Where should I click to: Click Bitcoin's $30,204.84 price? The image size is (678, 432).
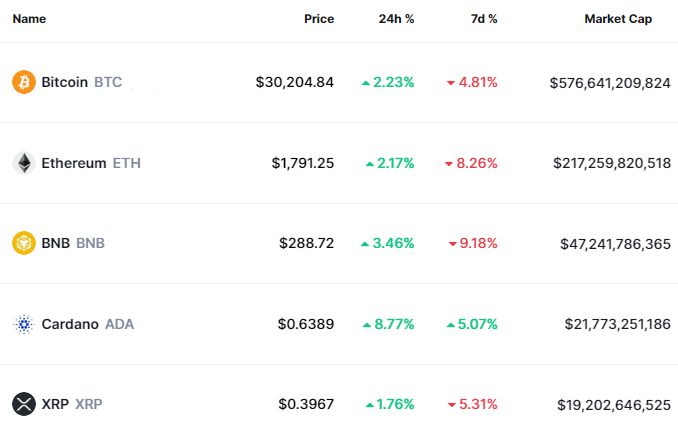(295, 82)
